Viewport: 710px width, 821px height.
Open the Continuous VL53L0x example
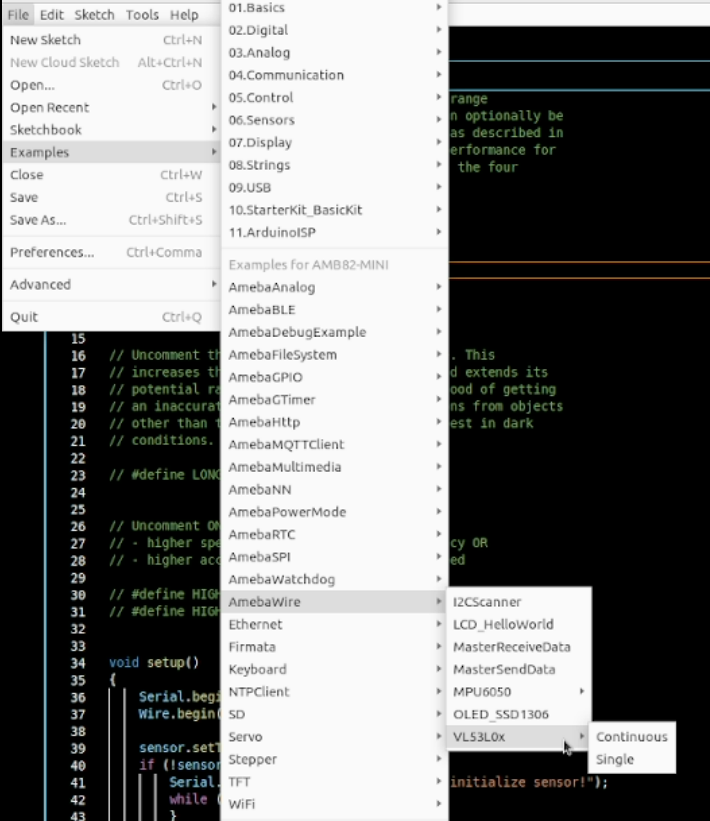click(x=631, y=737)
